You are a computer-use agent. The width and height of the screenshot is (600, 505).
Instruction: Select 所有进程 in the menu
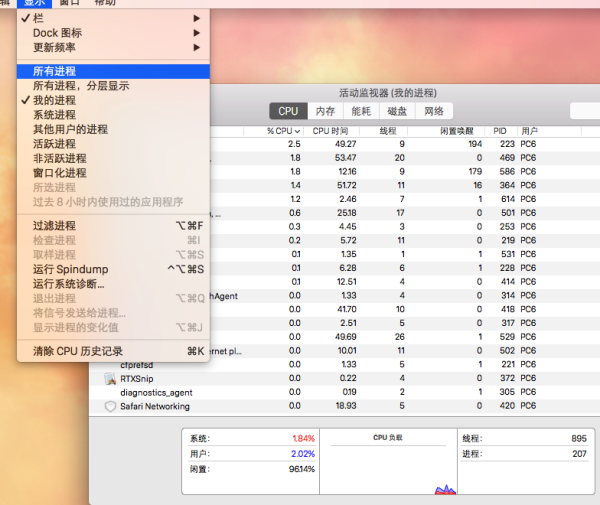tap(113, 71)
